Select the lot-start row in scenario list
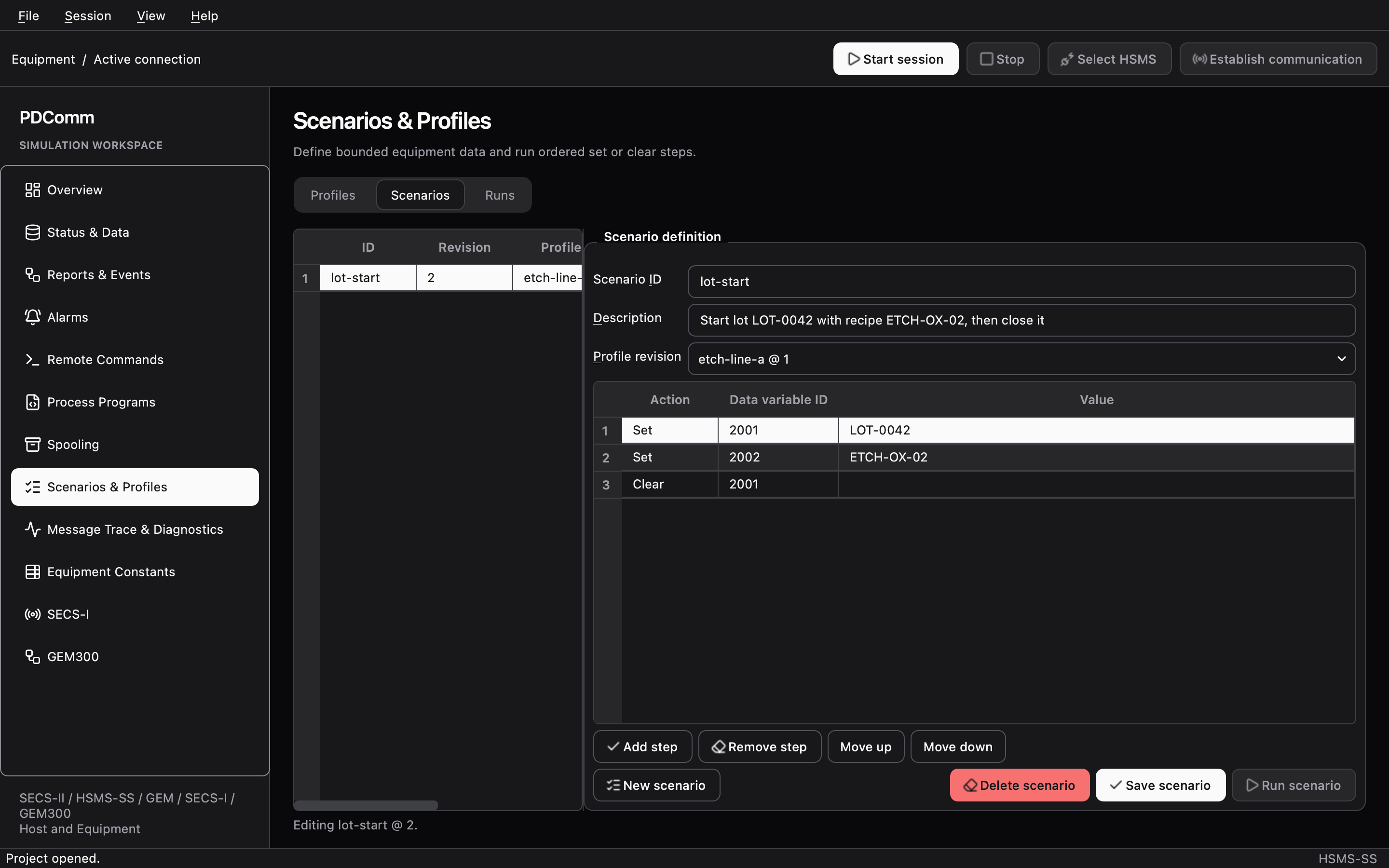 (439, 278)
